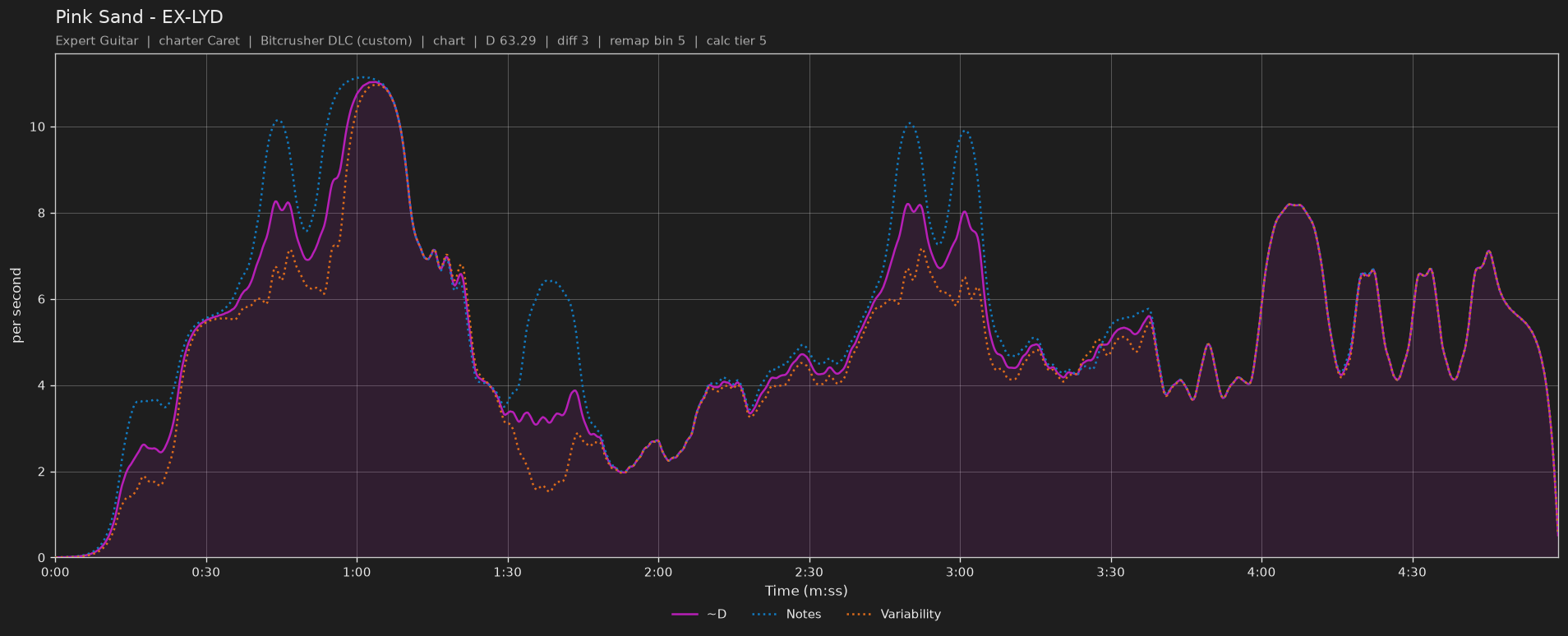1568x636 pixels.
Task: Click the 'Time (m:ss)' axis label
Action: pyautogui.click(x=806, y=591)
